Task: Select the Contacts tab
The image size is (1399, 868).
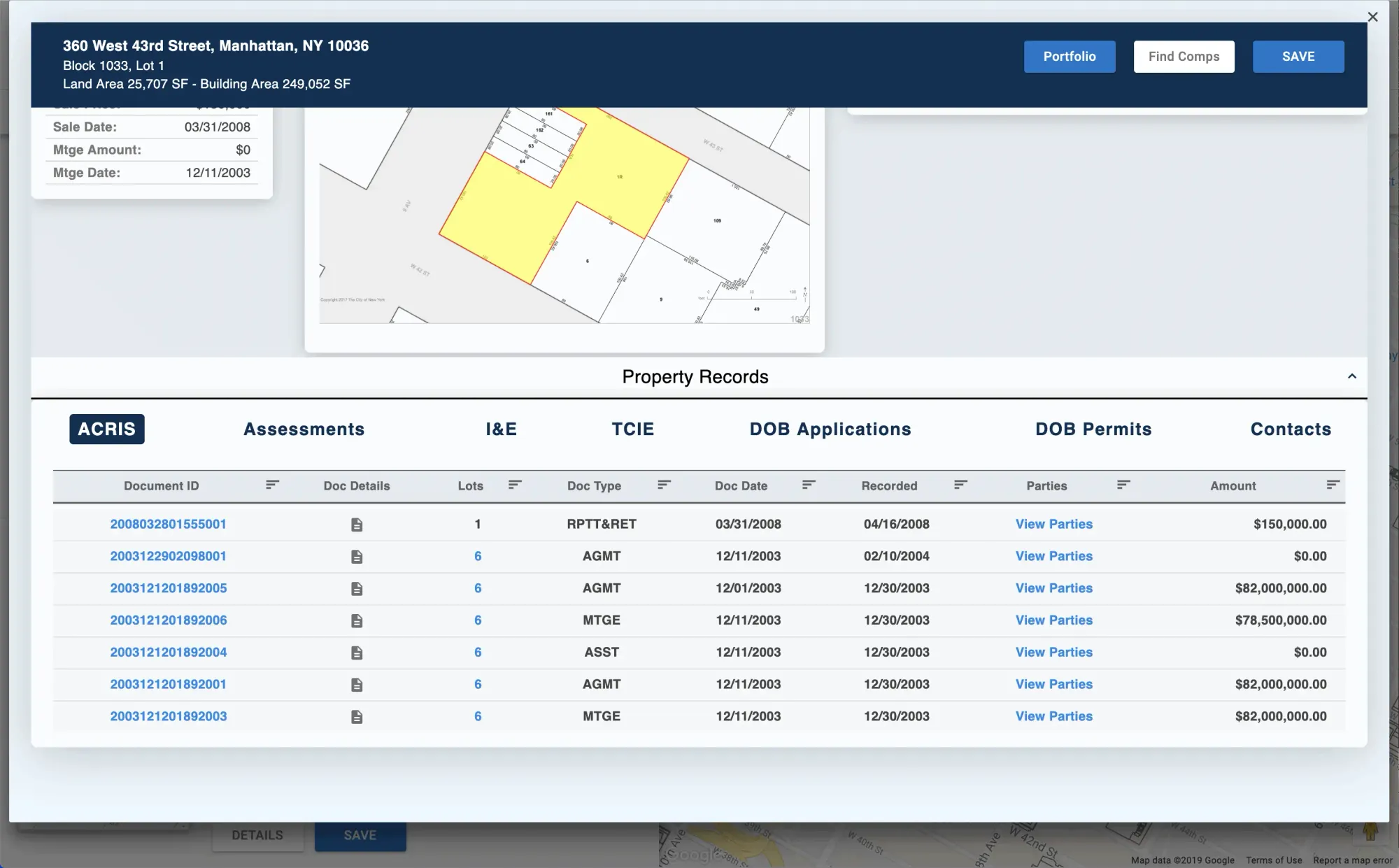Action: [x=1291, y=429]
